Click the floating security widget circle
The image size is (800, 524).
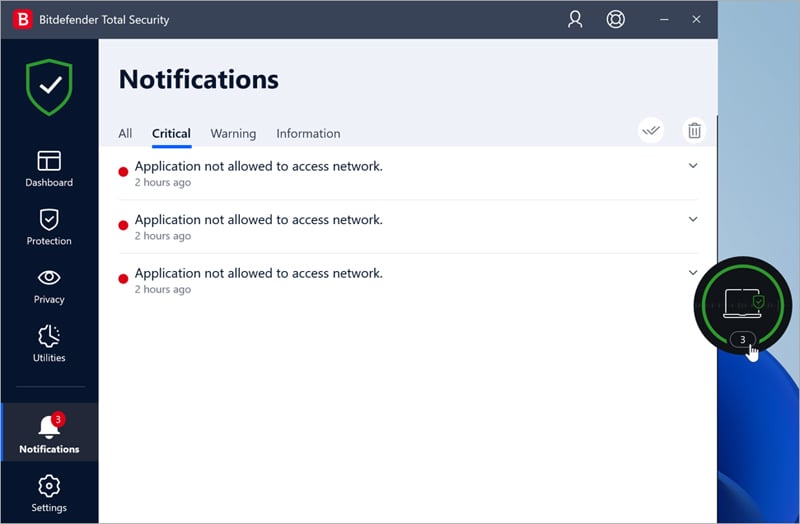coord(742,299)
